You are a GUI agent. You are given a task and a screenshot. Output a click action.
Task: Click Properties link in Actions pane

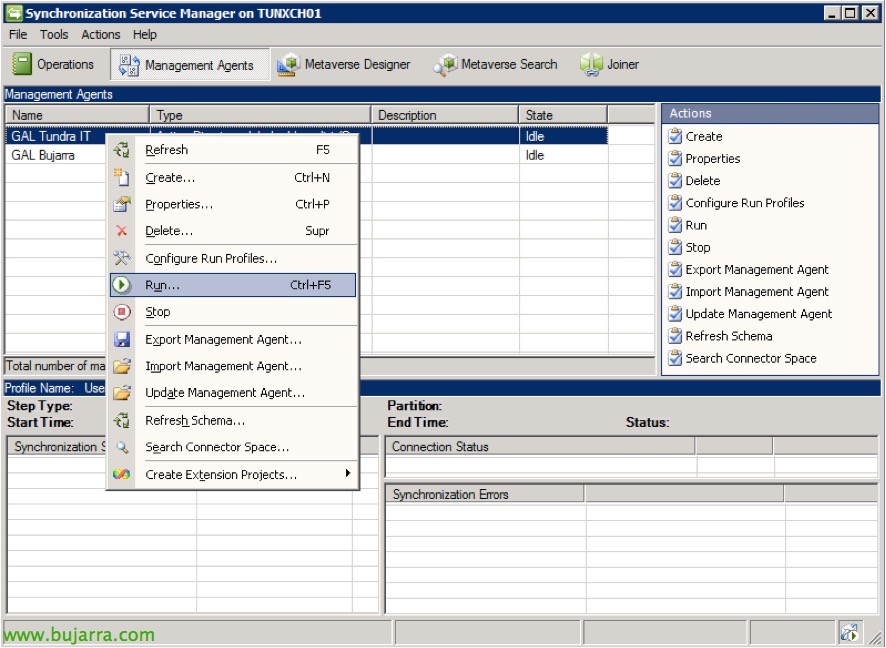click(x=713, y=159)
